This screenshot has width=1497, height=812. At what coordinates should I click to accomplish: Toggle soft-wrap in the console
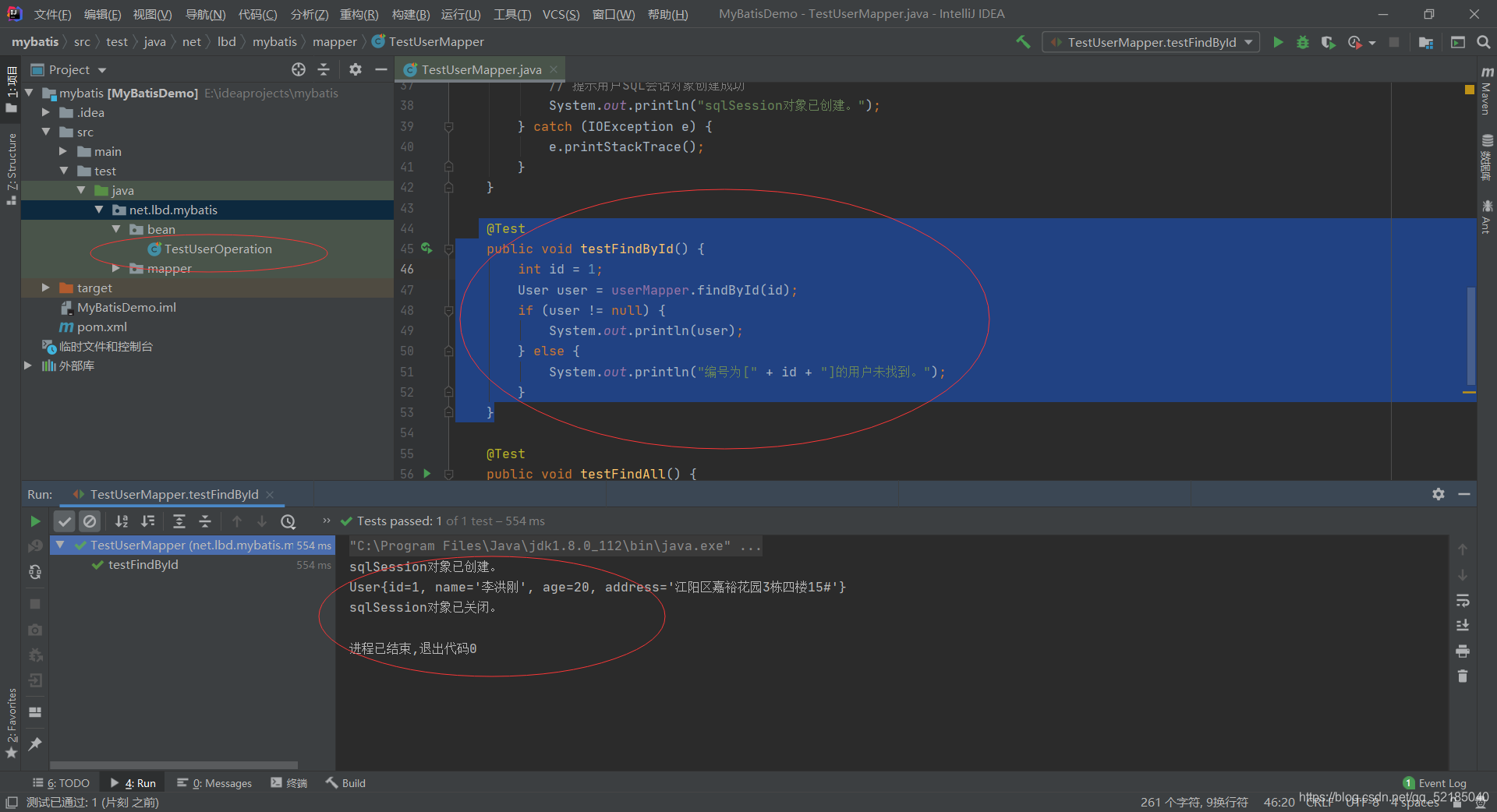click(1463, 600)
